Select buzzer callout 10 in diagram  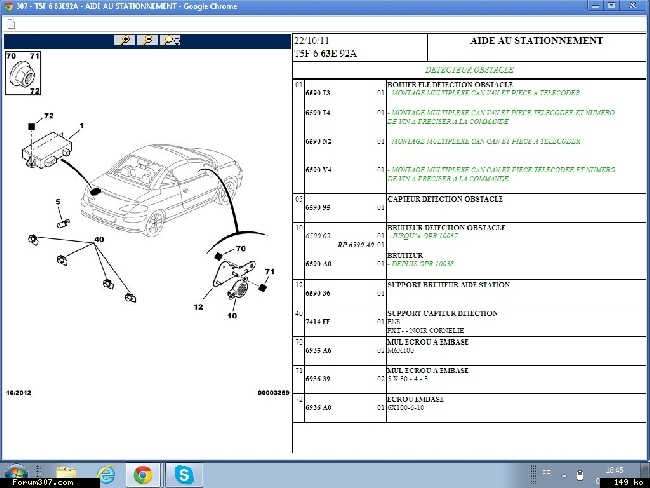coord(232,316)
